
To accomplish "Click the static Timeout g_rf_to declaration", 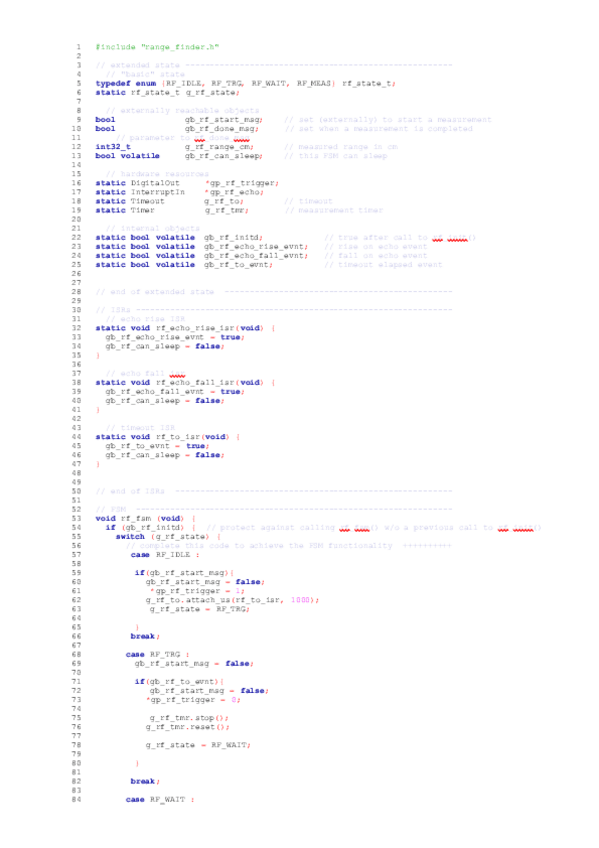I will tap(170, 201).
